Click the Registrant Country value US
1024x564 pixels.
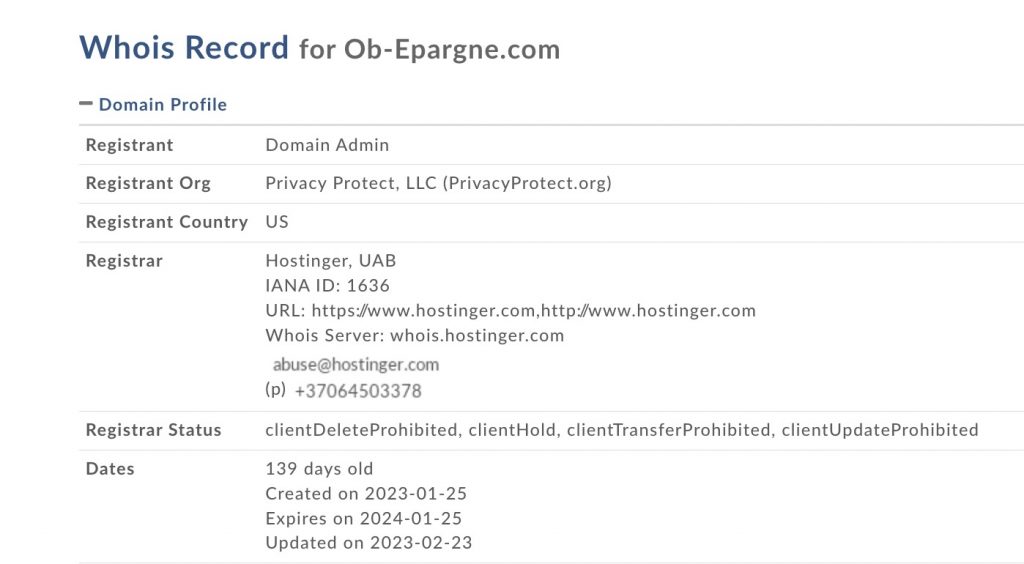(x=277, y=222)
